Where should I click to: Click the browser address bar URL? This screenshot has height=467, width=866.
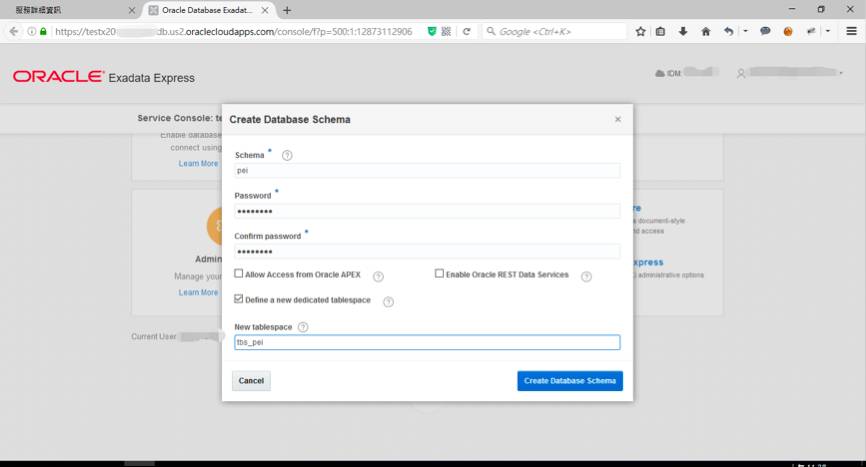(x=234, y=31)
